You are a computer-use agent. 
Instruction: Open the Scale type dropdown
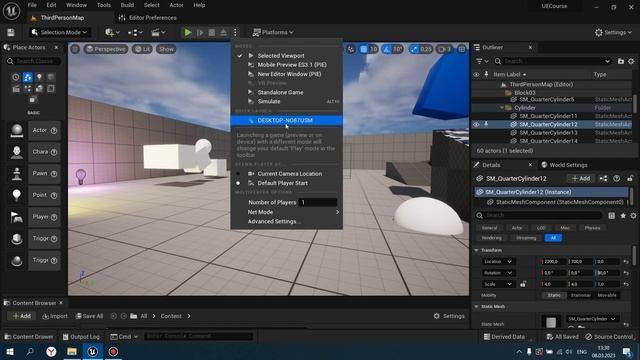point(498,284)
